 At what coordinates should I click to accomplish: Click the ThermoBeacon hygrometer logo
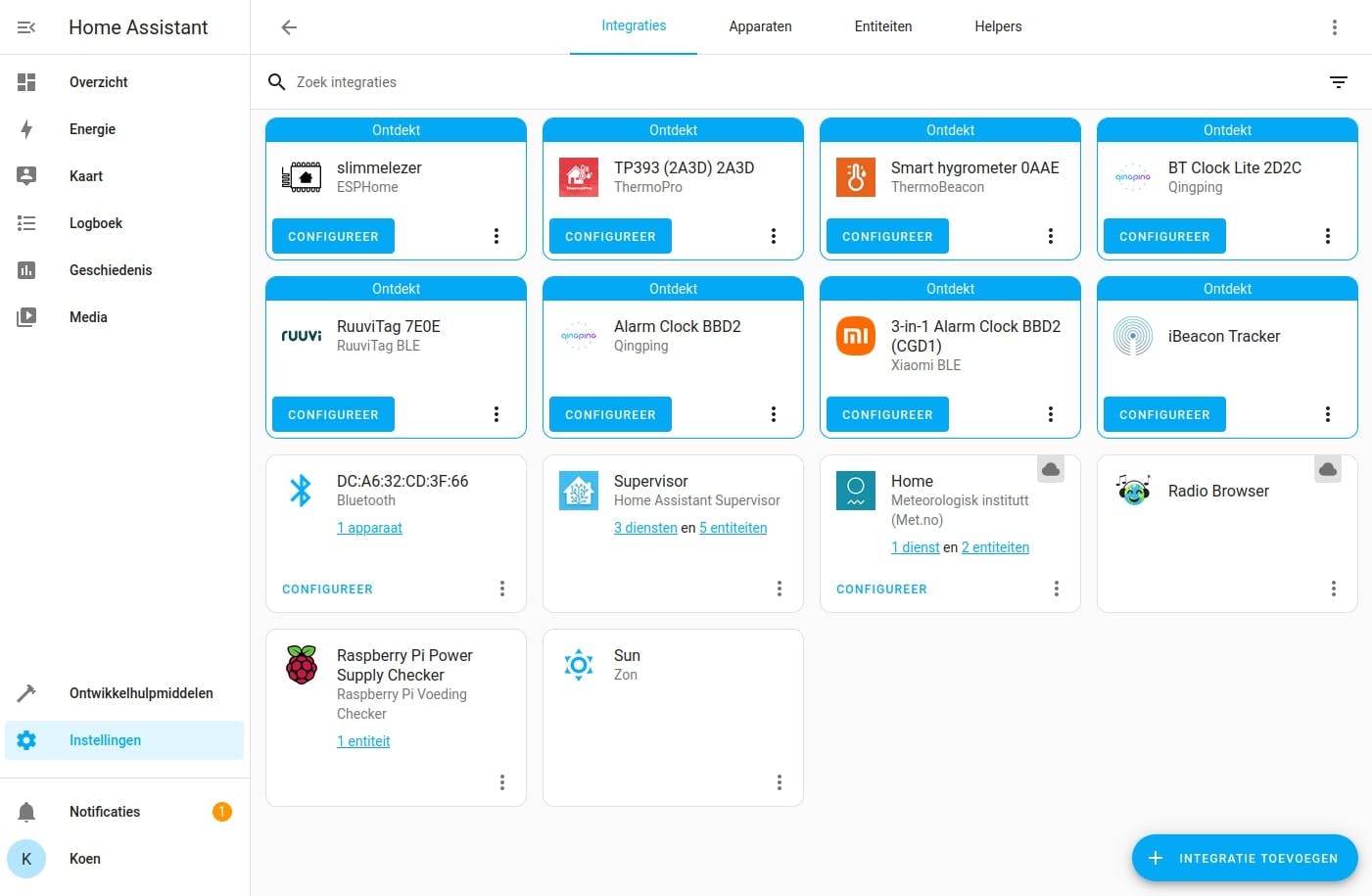pos(856,177)
